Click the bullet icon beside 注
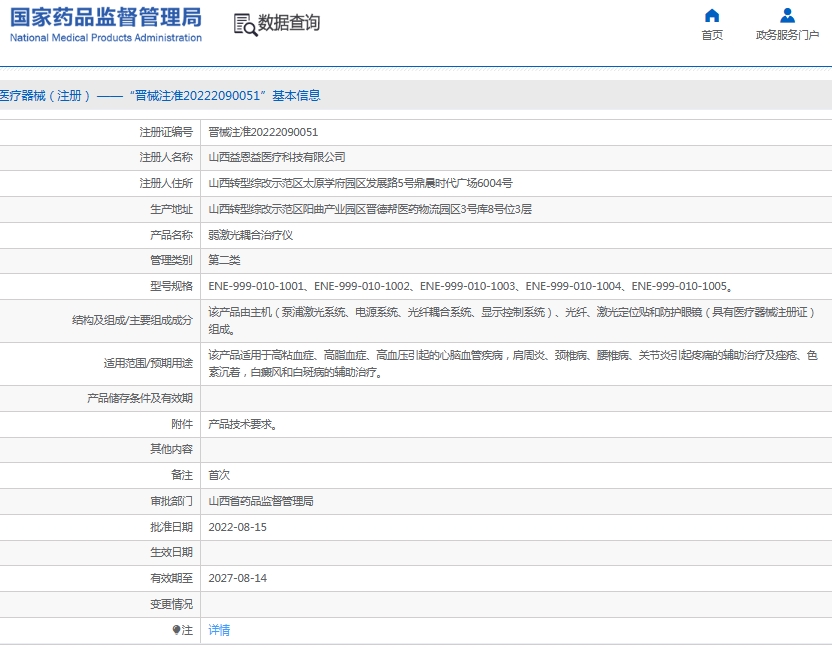This screenshot has height=650, width=832. tap(176, 630)
